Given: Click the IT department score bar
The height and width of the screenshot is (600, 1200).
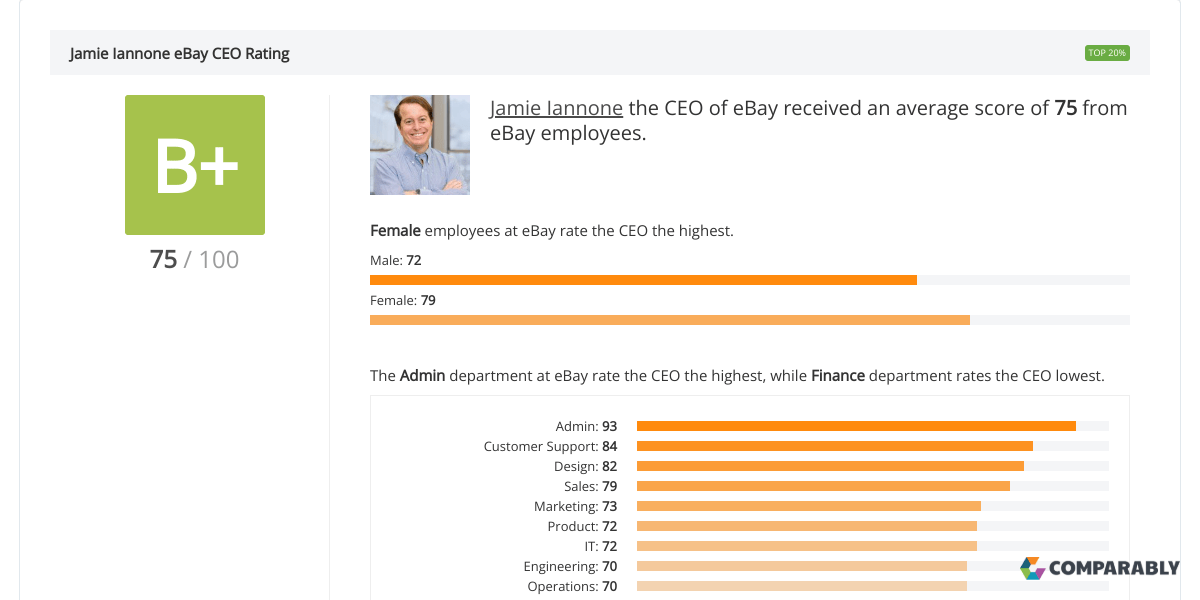Looking at the screenshot, I should click(x=806, y=546).
